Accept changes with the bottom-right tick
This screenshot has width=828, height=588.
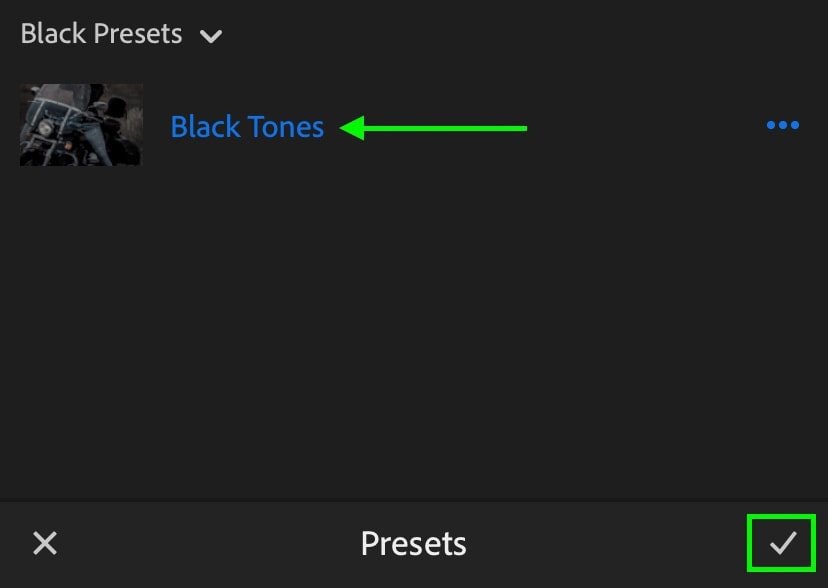[782, 543]
